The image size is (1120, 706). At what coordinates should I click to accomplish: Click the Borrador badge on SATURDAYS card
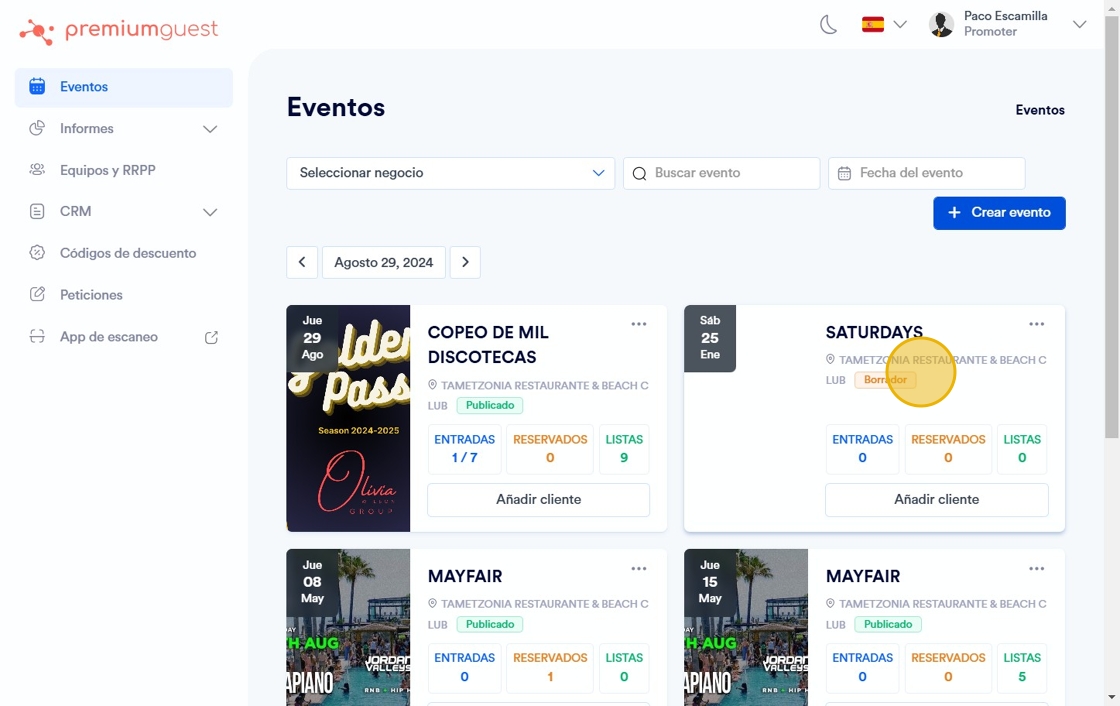click(x=886, y=380)
